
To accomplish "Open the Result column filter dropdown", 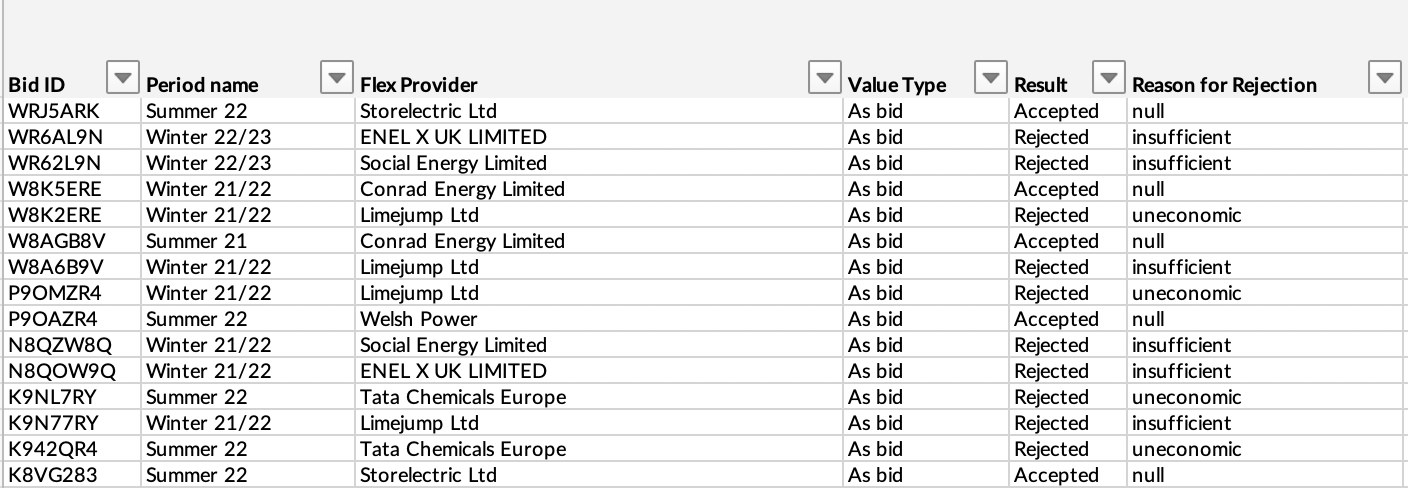I will [x=1107, y=77].
